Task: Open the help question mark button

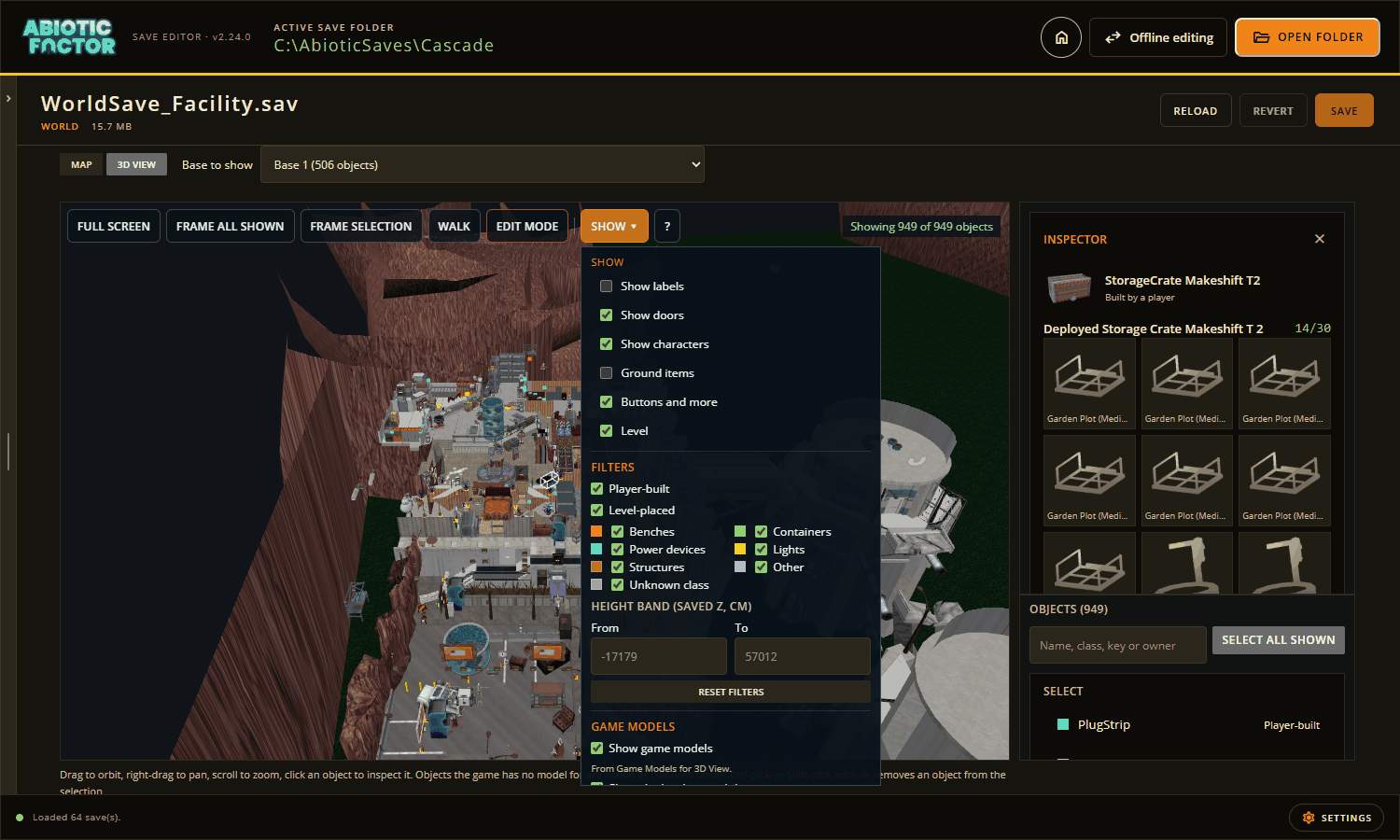Action: coord(667,226)
